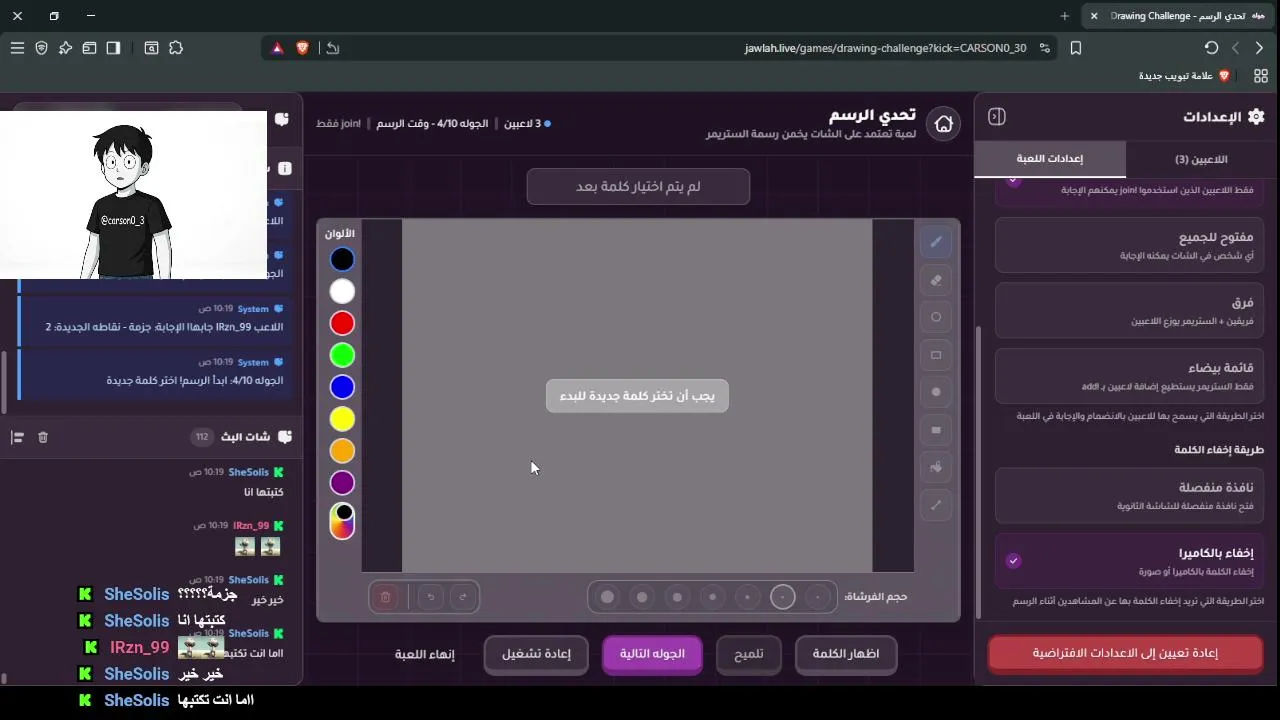Choose the filled rectangle shape tool
1280x720 pixels.
click(936, 430)
